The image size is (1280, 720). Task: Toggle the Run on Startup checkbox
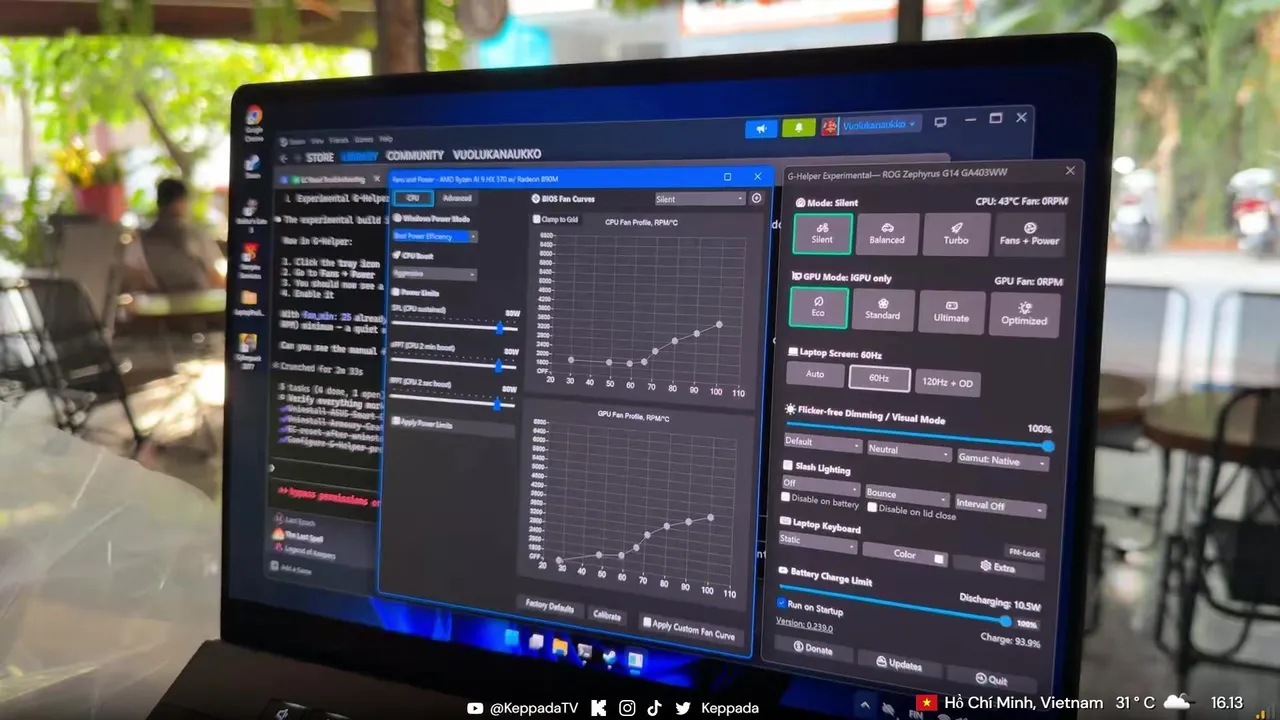tap(781, 604)
